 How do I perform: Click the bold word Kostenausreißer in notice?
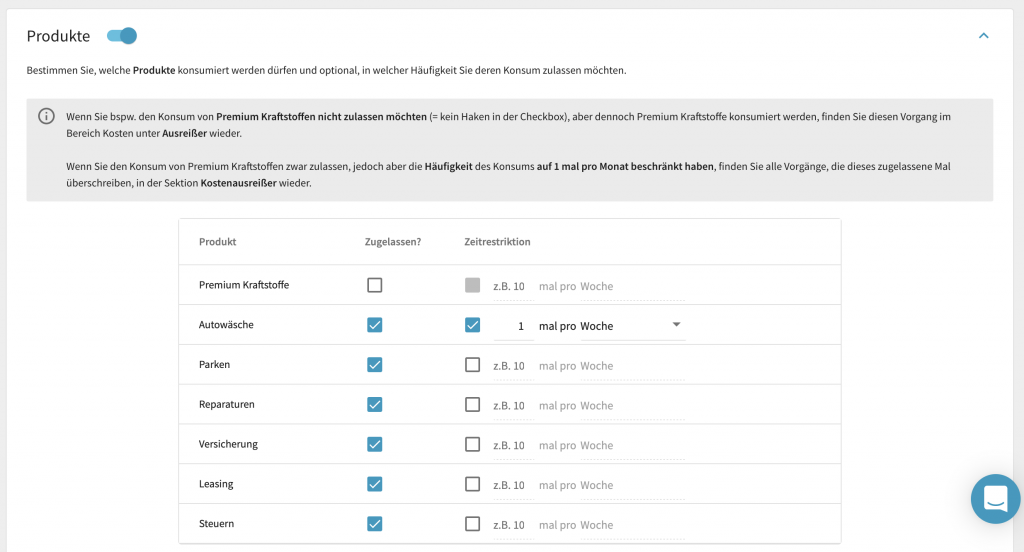(x=238, y=183)
